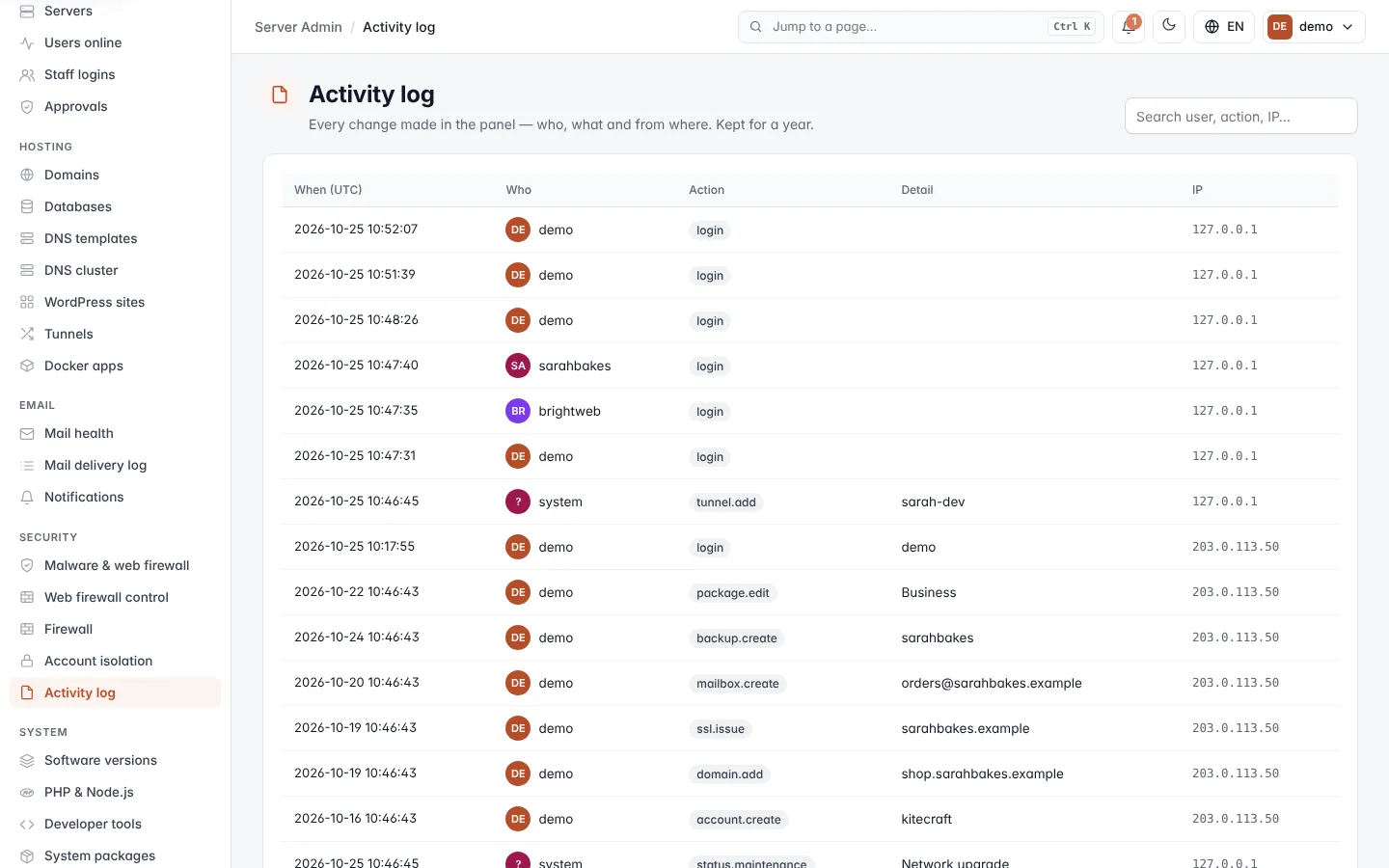The width and height of the screenshot is (1389, 868).
Task: Toggle dark mode moon icon
Action: pos(1169,26)
